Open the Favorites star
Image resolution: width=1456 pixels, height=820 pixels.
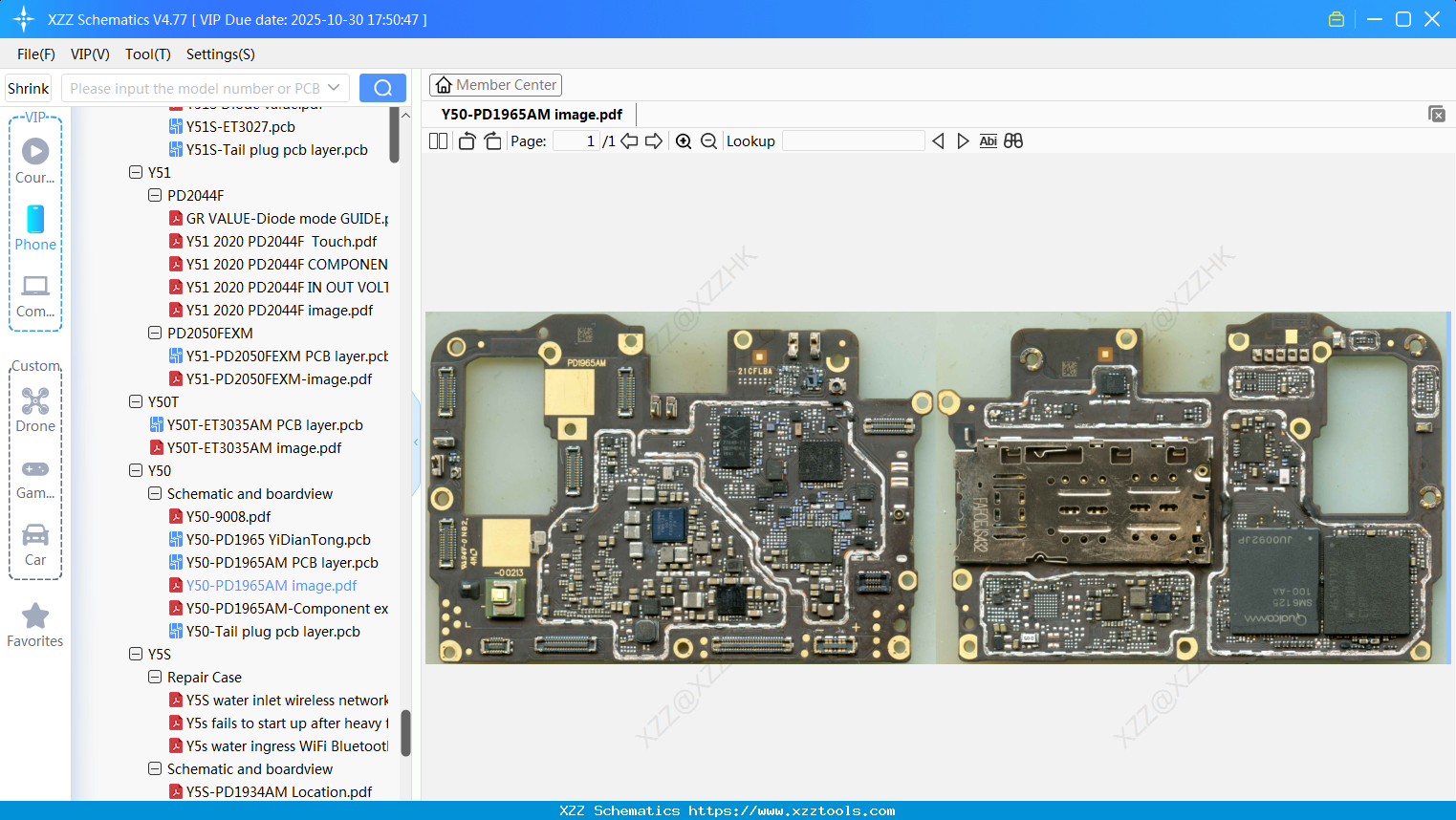pos(35,625)
